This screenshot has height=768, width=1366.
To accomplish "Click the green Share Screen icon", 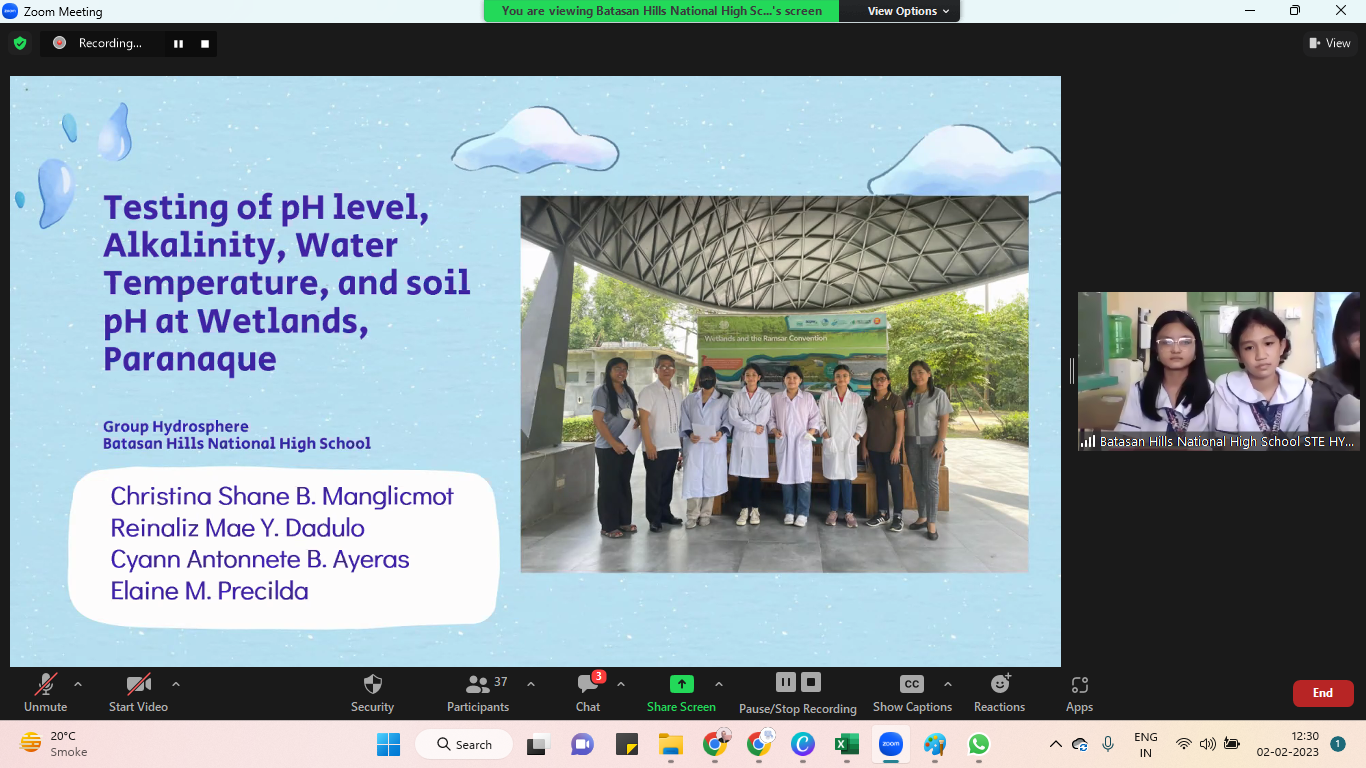I will (681, 685).
